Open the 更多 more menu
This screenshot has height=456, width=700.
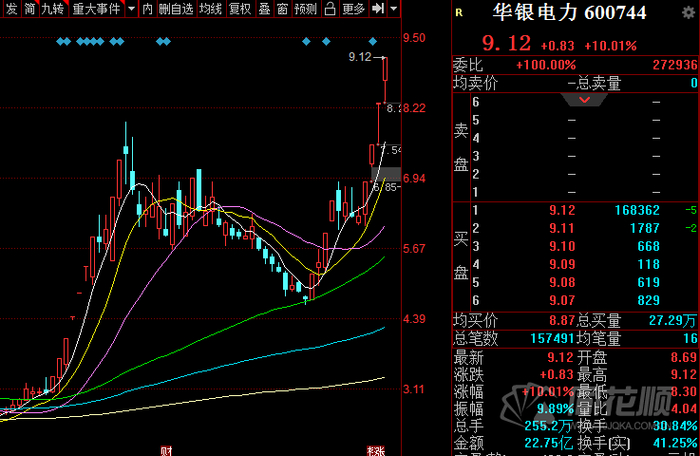click(x=353, y=8)
